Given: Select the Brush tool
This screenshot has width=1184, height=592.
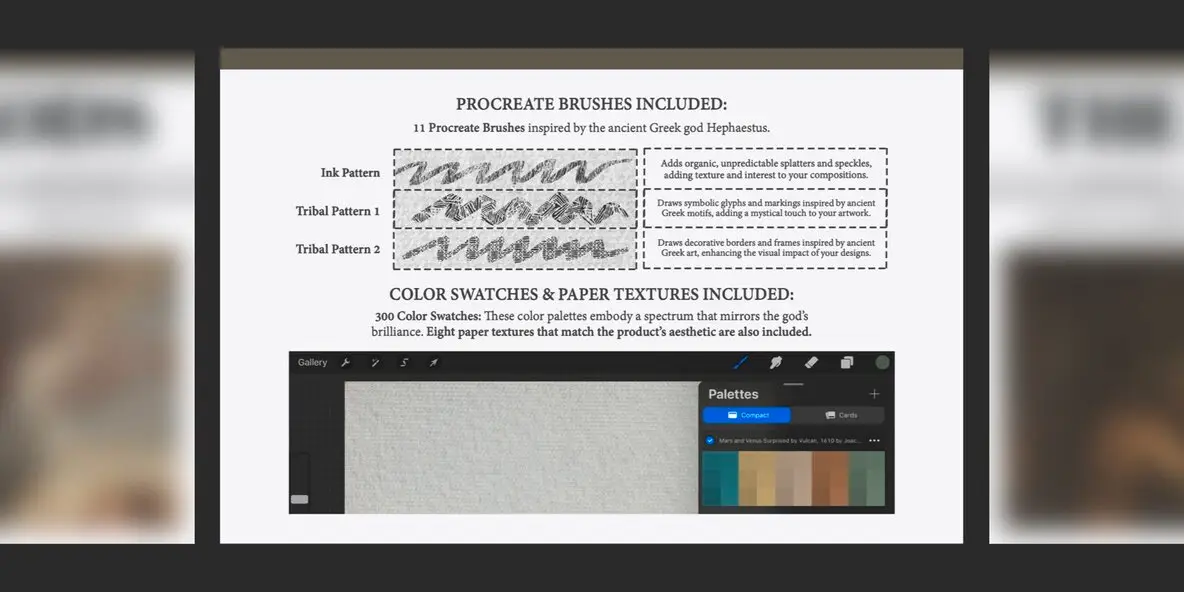Looking at the screenshot, I should click(739, 362).
